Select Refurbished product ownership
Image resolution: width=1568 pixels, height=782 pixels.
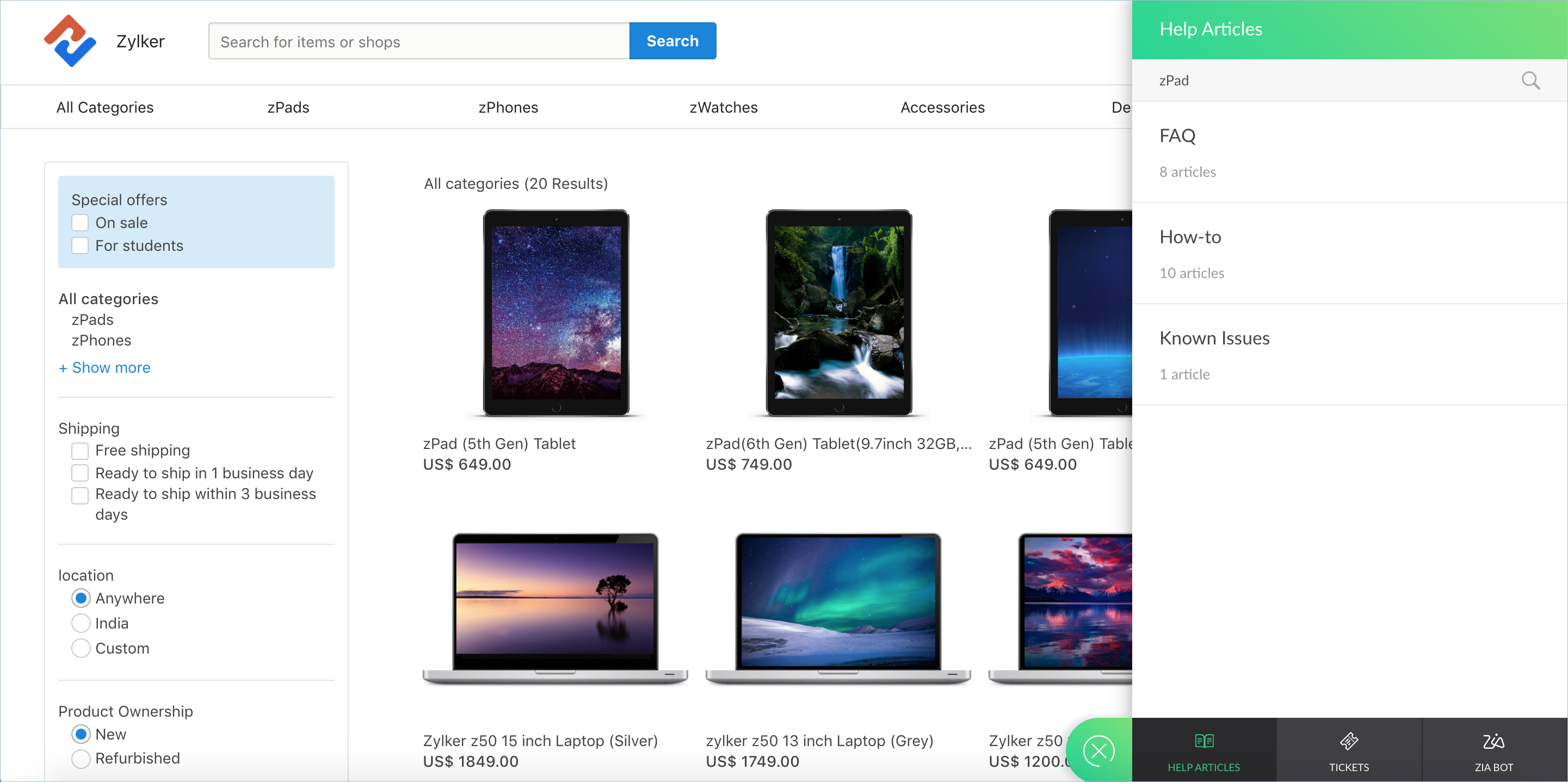point(81,758)
